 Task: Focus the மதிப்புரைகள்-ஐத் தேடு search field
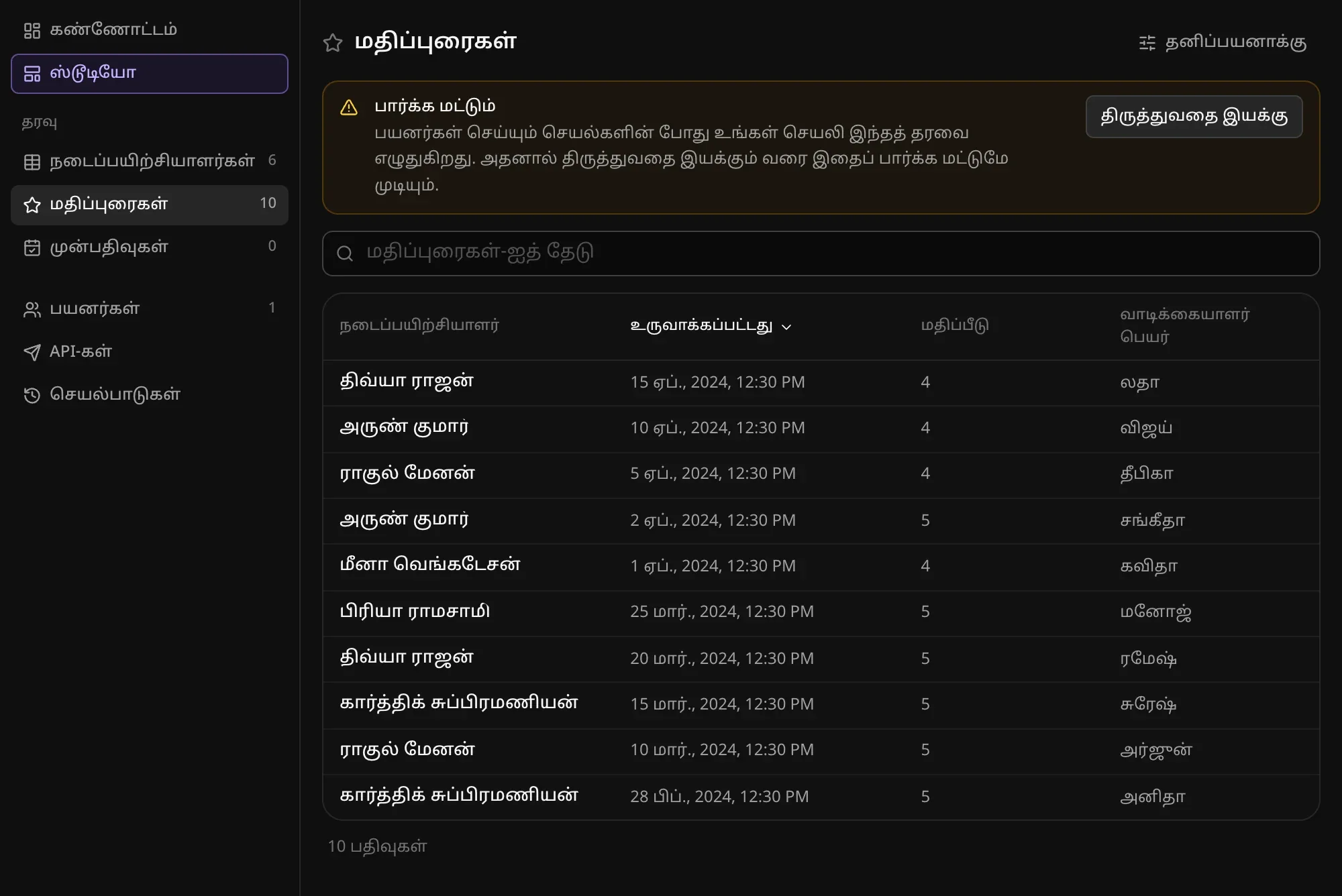coord(821,254)
